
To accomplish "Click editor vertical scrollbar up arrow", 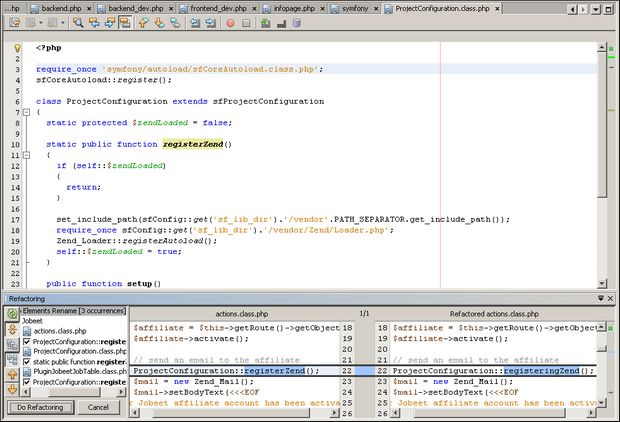I will (x=602, y=47).
